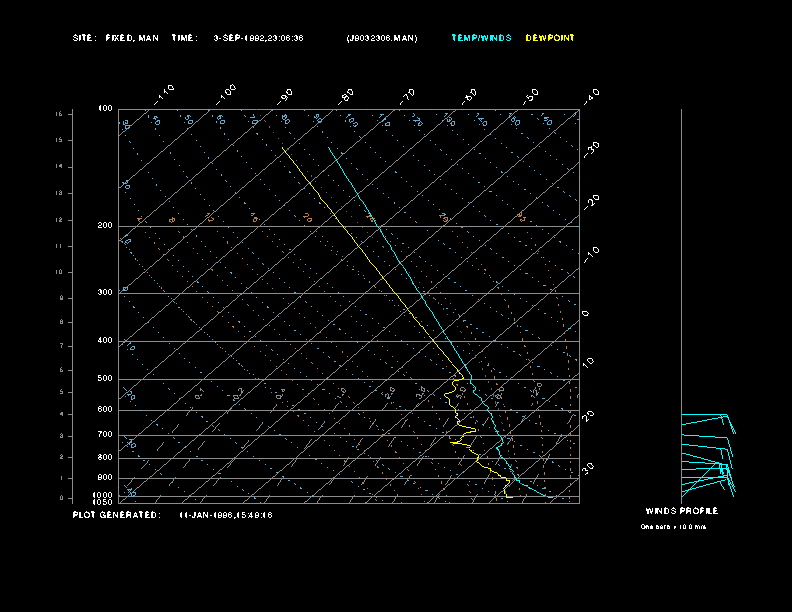Screen dimensions: 792x612
Task: Click the -110 temperature axis label
Action: tap(164, 95)
